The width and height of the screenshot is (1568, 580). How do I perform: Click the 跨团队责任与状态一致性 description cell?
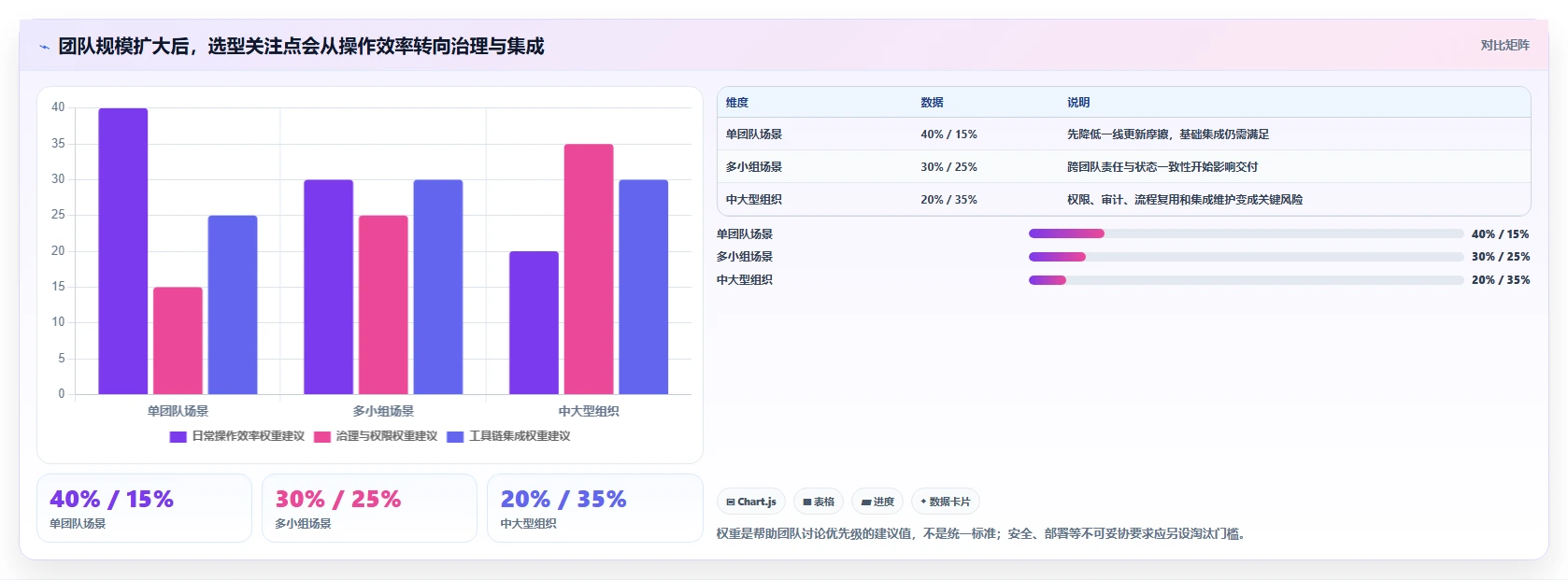click(1162, 167)
